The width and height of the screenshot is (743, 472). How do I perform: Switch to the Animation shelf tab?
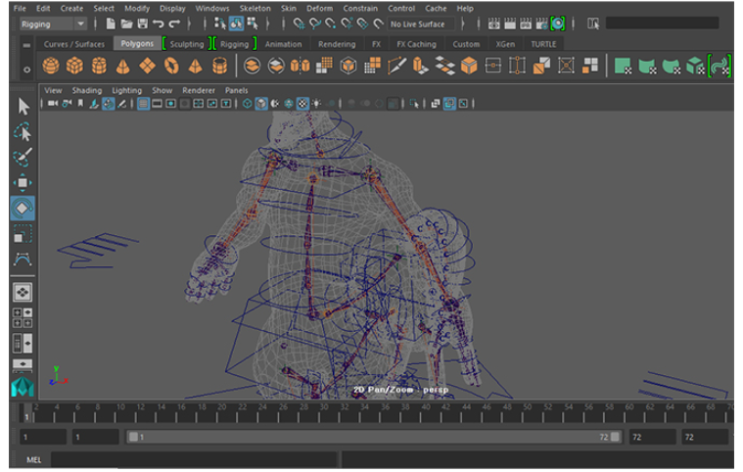(x=283, y=44)
